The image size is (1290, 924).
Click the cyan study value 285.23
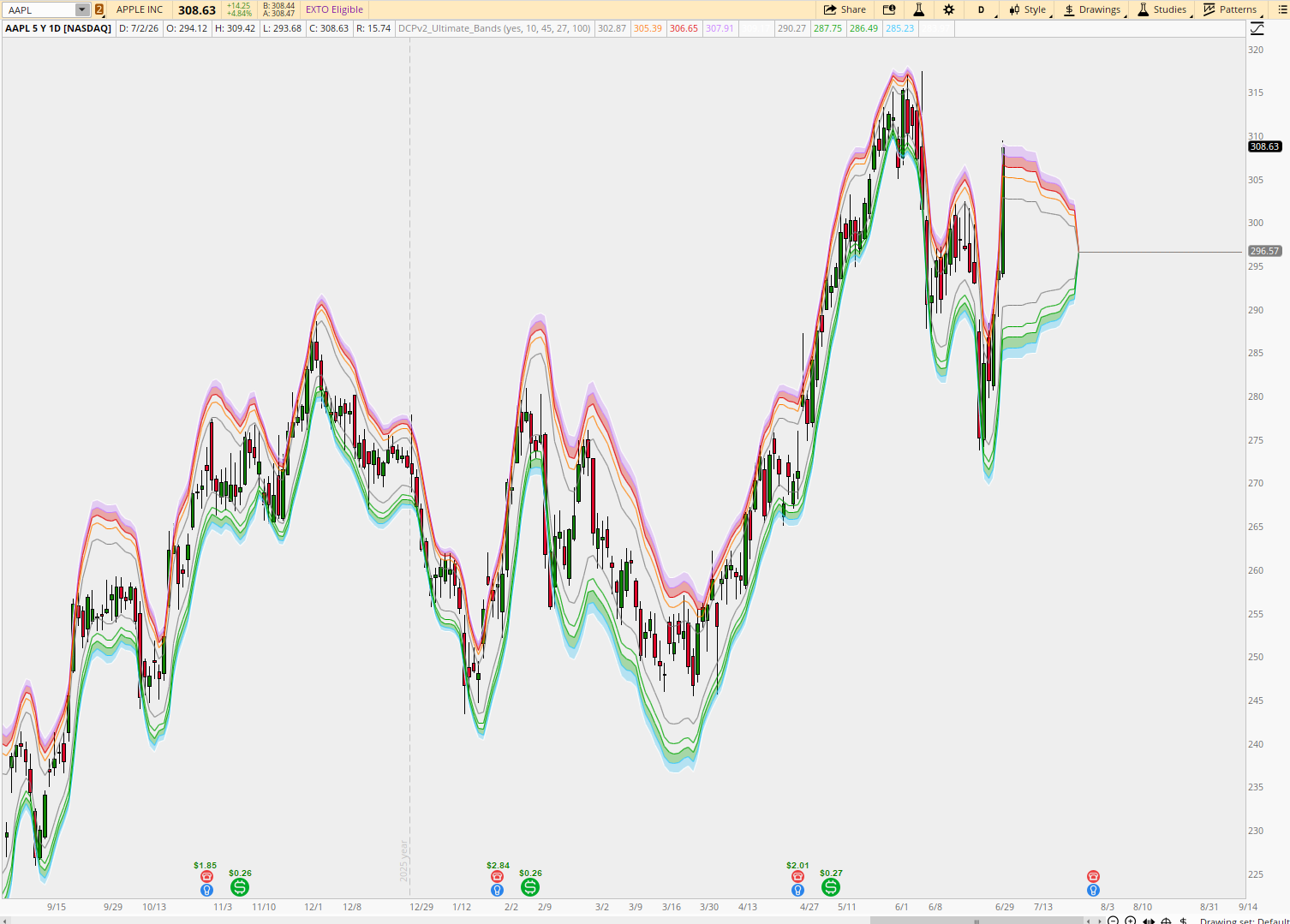point(899,28)
